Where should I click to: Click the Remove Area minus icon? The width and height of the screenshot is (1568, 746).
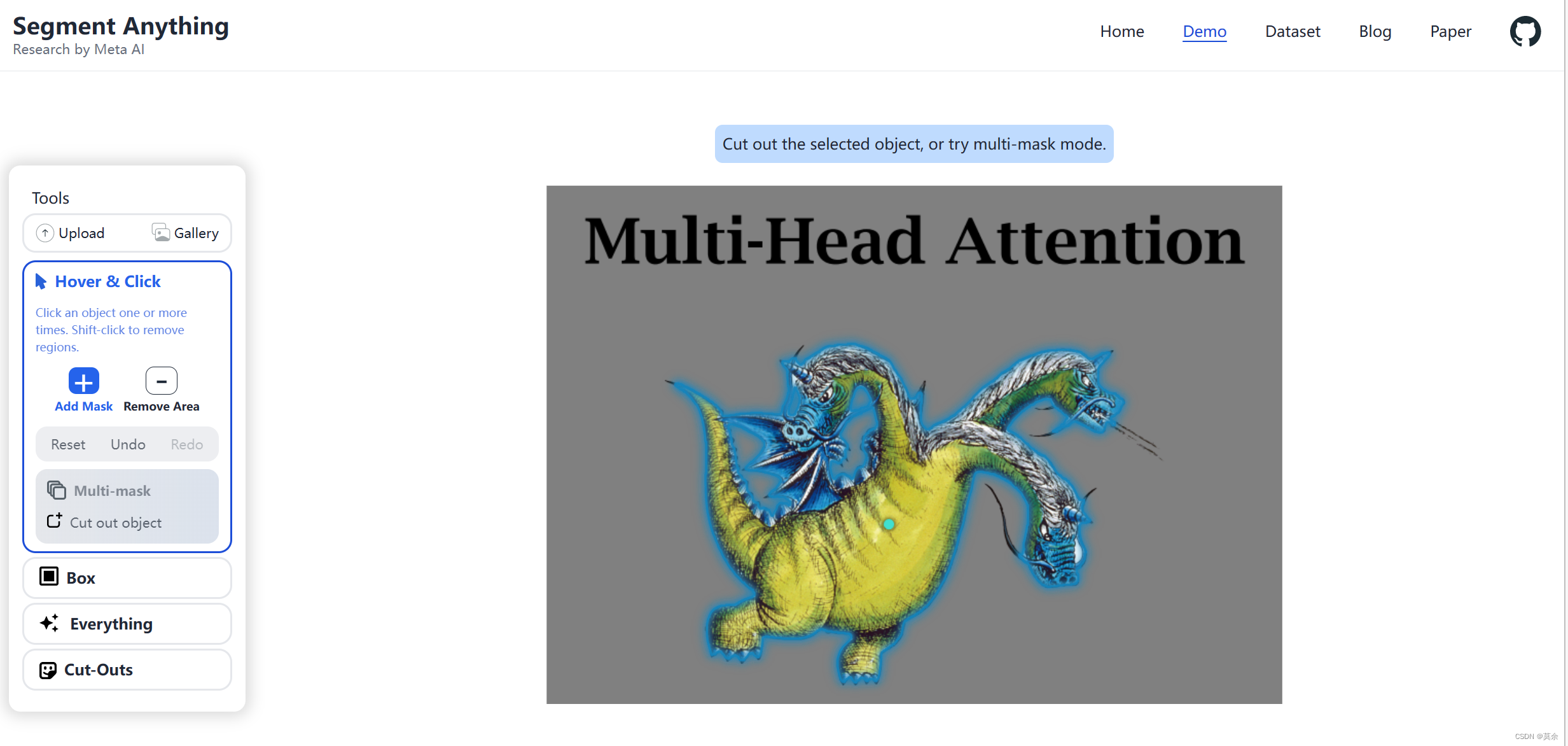tap(162, 381)
